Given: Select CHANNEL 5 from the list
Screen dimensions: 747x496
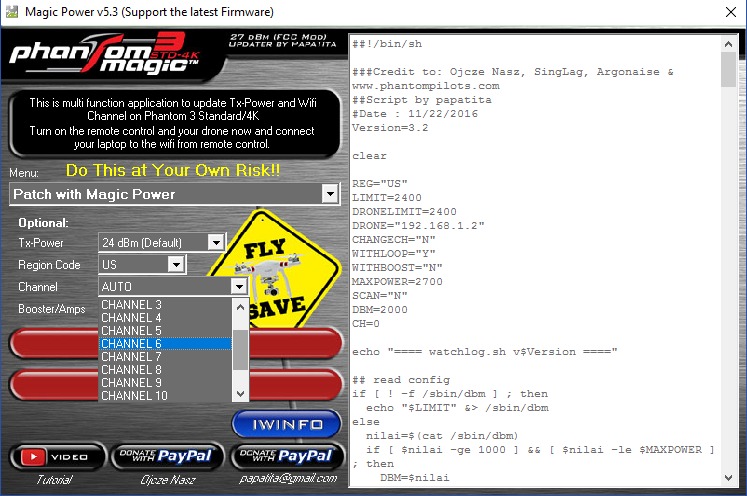Looking at the screenshot, I should 165,331.
